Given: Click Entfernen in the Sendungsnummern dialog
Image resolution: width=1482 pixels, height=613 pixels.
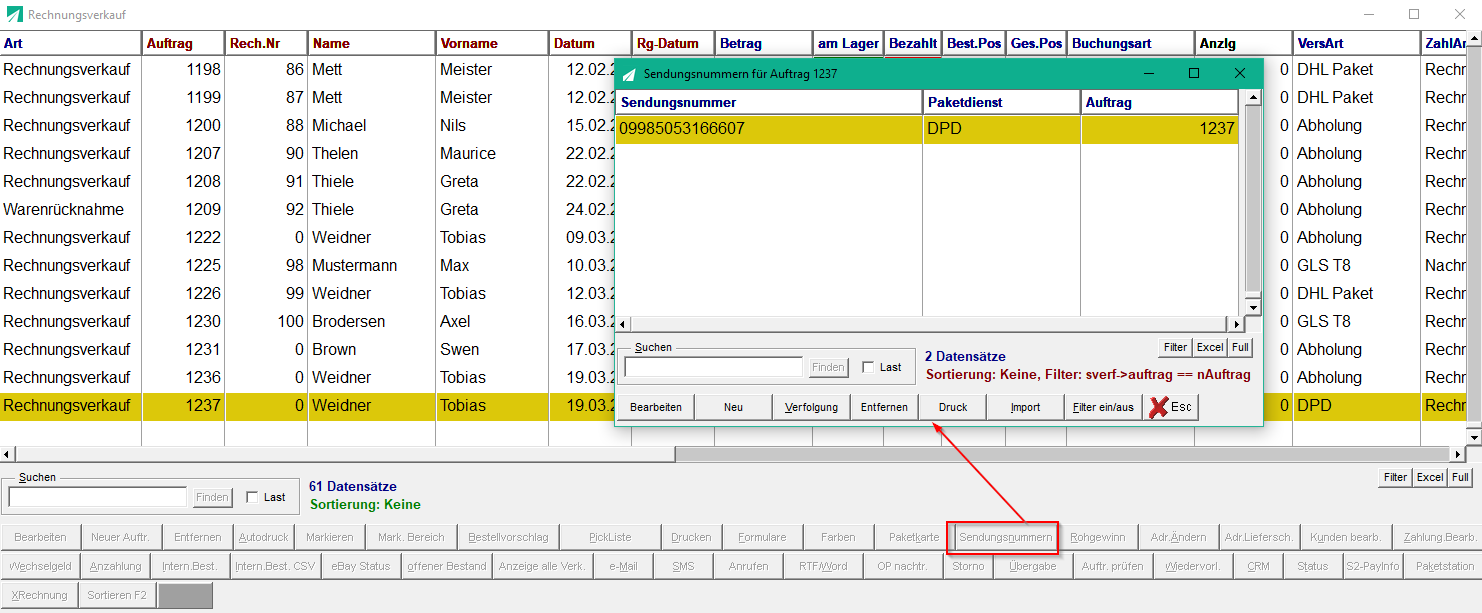Looking at the screenshot, I should (x=884, y=407).
